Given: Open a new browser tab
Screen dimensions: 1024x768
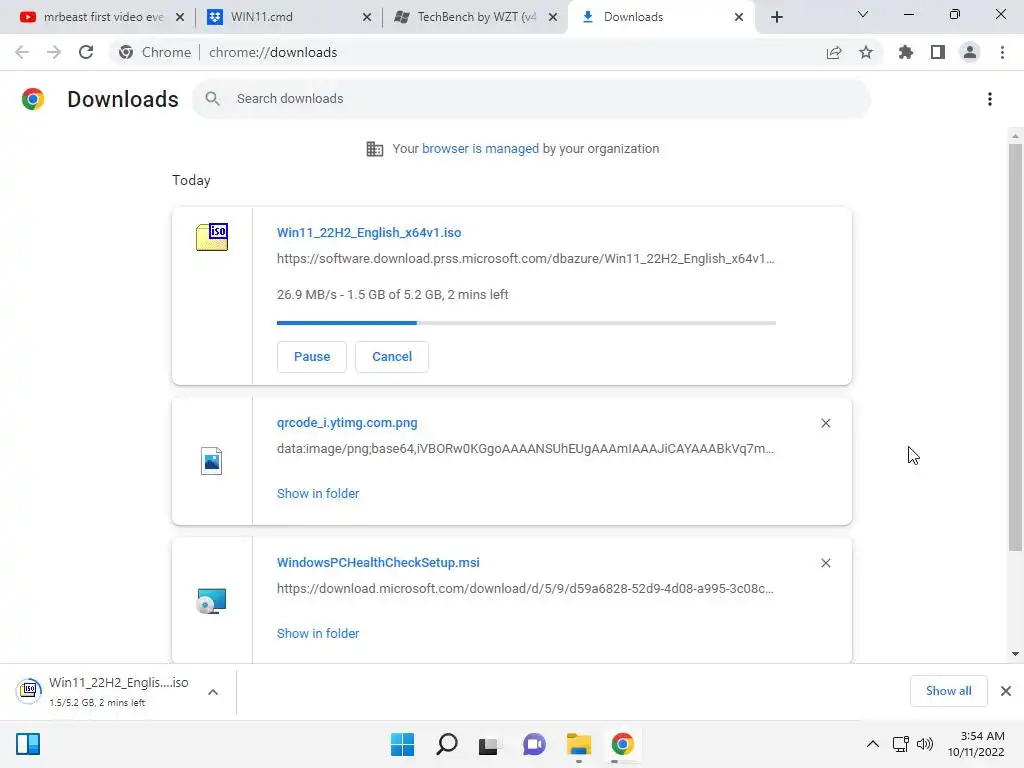Looking at the screenshot, I should point(776,17).
